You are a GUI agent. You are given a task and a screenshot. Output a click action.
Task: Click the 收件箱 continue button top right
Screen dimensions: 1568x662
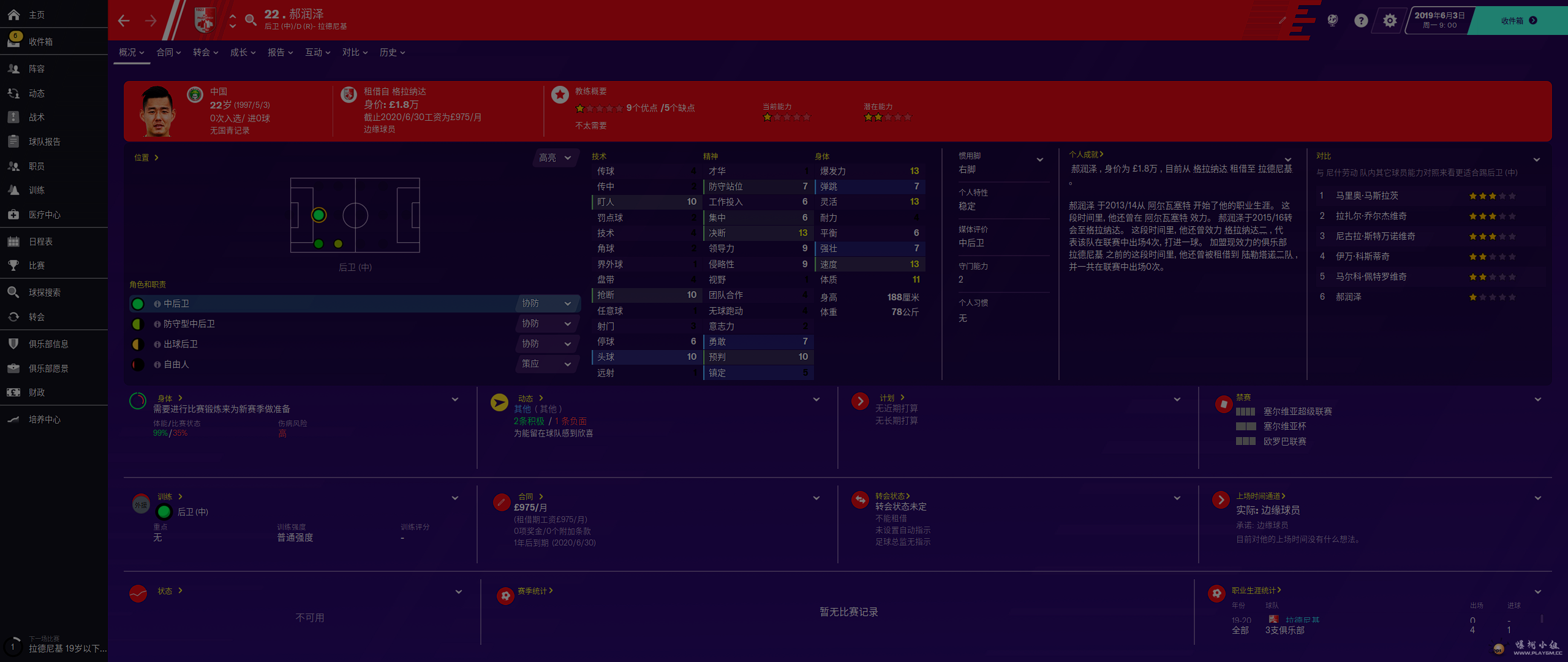[1519, 20]
